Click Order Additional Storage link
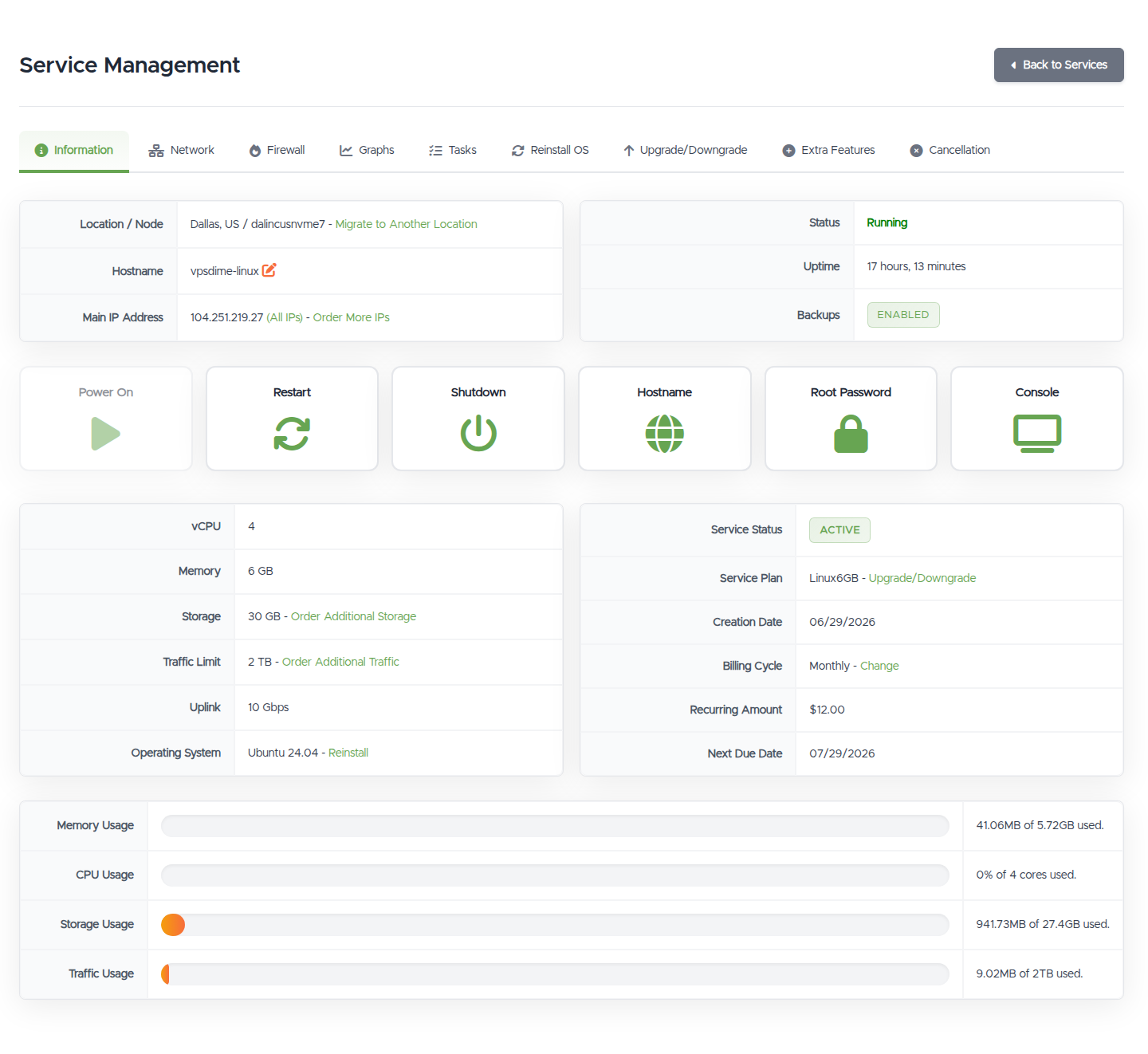Screen dimensions: 1148x1054 pos(353,616)
